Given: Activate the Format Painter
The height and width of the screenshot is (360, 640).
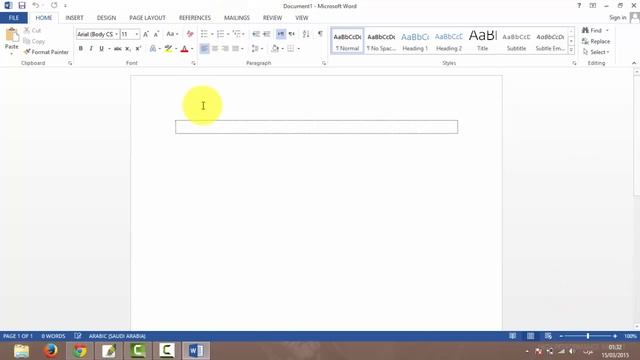Looking at the screenshot, I should tap(46, 52).
